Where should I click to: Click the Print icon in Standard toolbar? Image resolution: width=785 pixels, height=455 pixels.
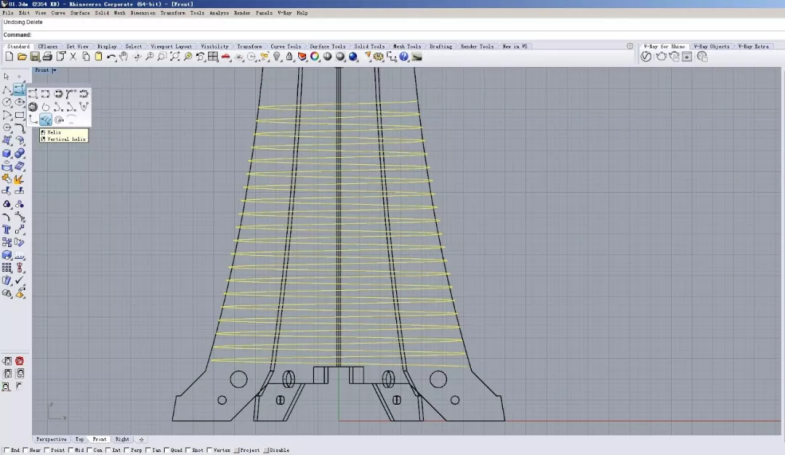47,57
